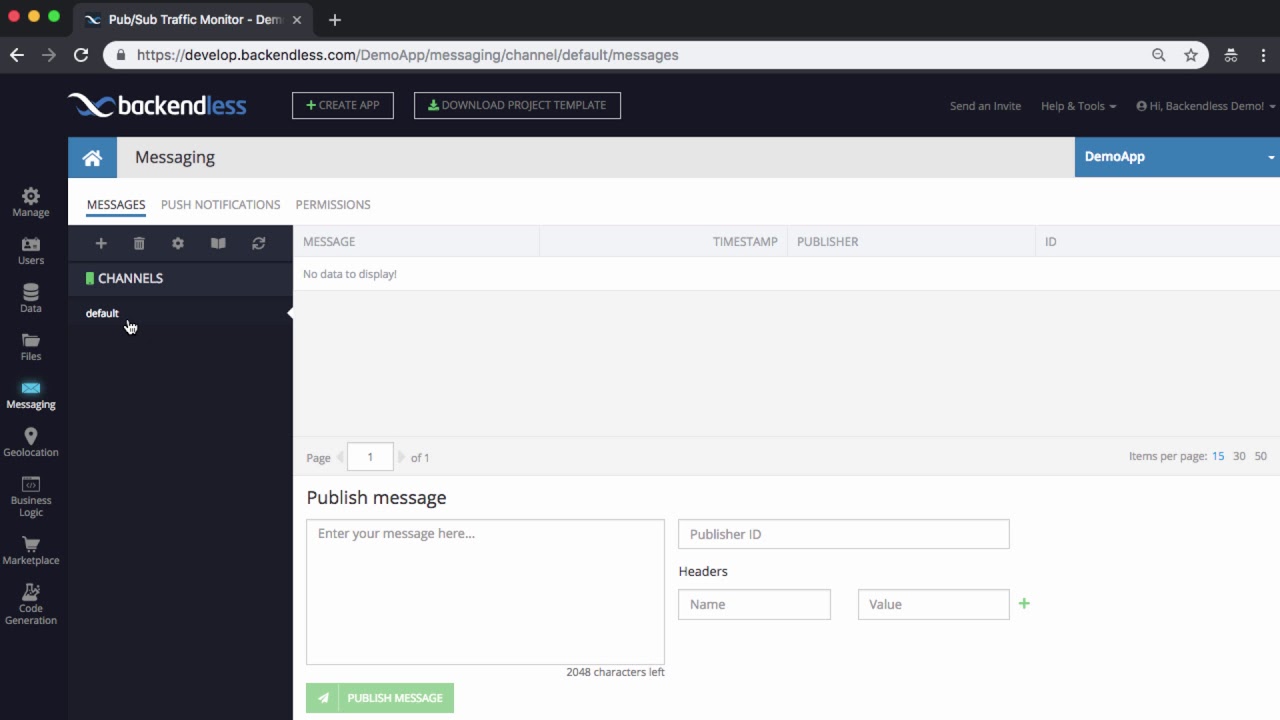Switch to the MESSAGES tab
Screen dimensions: 1280x720
(x=116, y=204)
